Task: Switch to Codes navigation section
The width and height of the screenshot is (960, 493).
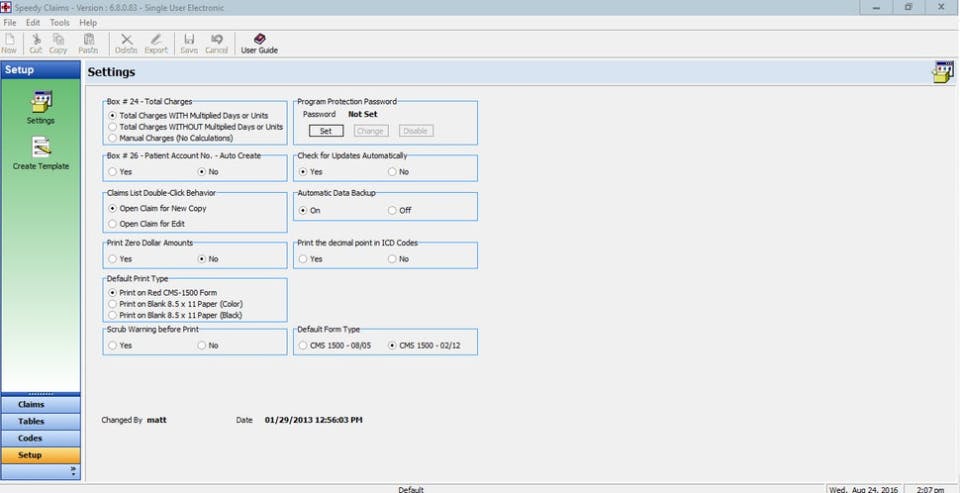Action: tap(40, 438)
